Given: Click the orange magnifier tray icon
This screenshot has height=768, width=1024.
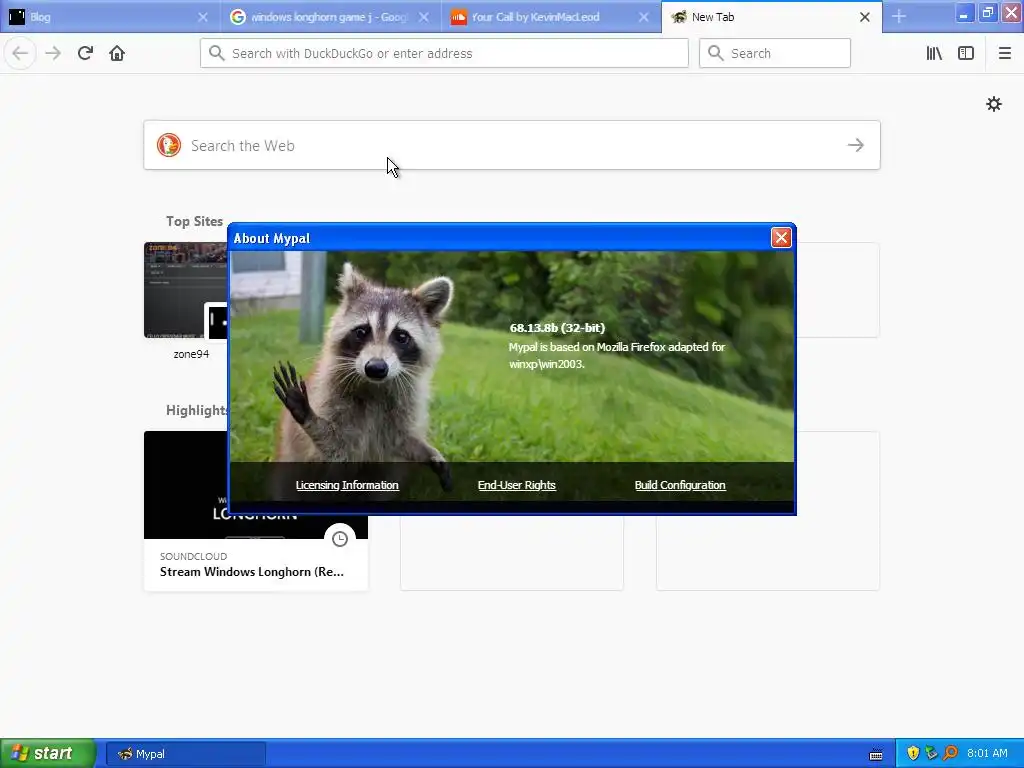Looking at the screenshot, I should (x=950, y=753).
